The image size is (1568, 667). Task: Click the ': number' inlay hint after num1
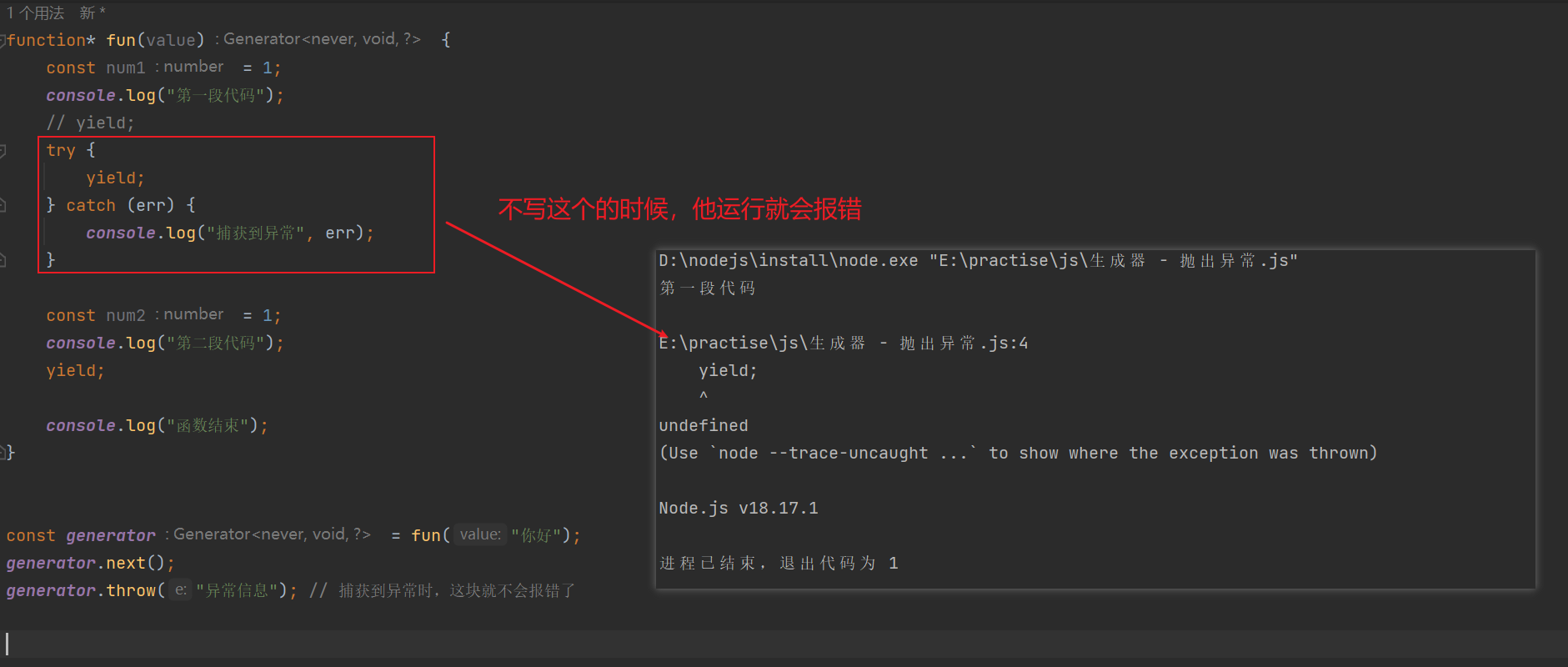[x=189, y=67]
